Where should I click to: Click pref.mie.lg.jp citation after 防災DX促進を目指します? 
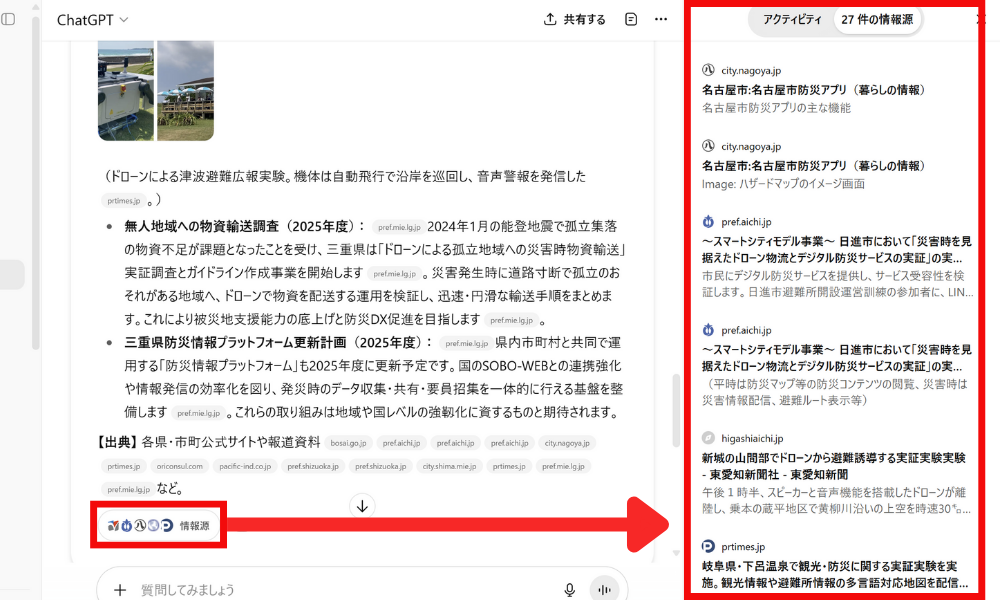[511, 320]
